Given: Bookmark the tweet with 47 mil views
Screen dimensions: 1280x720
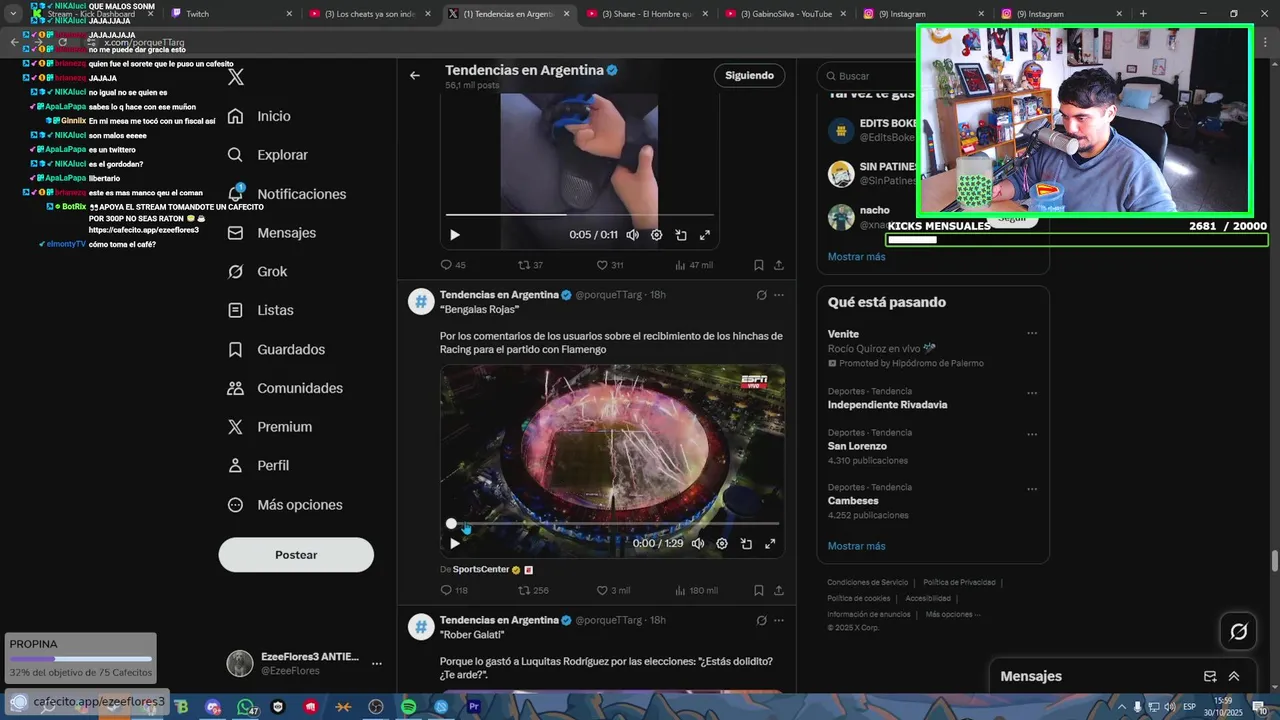Looking at the screenshot, I should 759,265.
